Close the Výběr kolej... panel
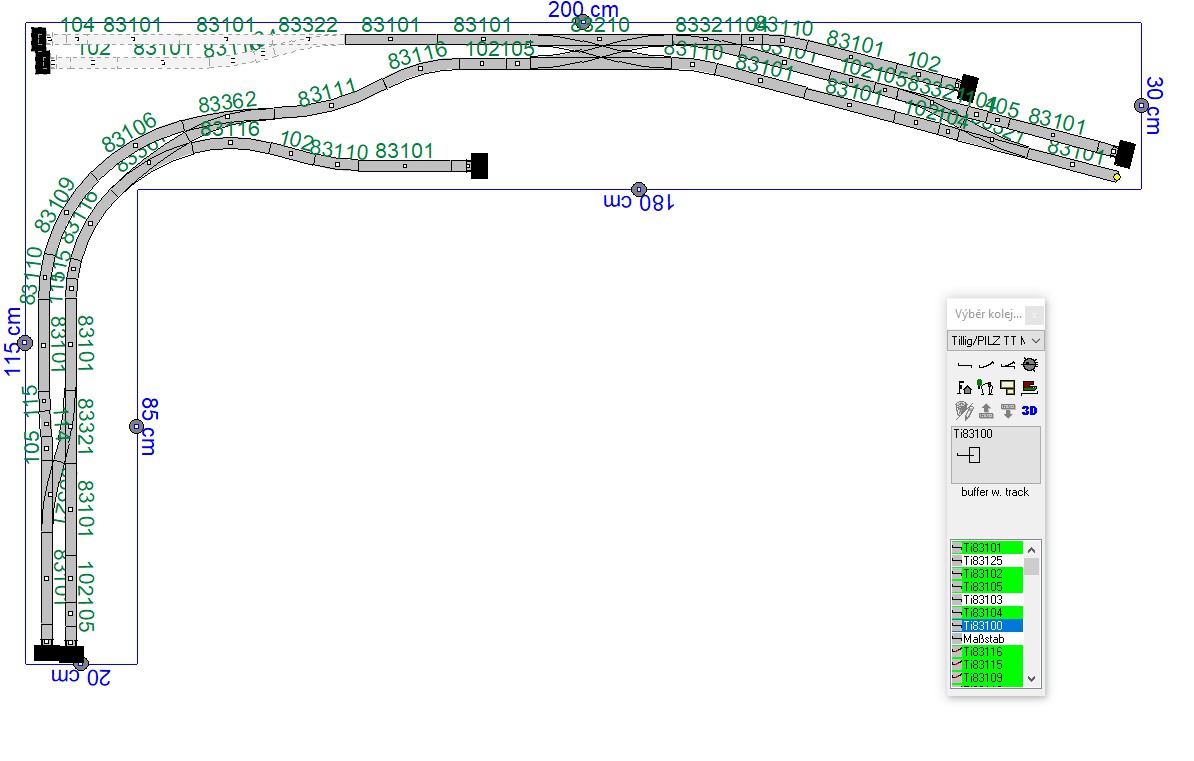This screenshot has width=1194, height=761. (1034, 315)
